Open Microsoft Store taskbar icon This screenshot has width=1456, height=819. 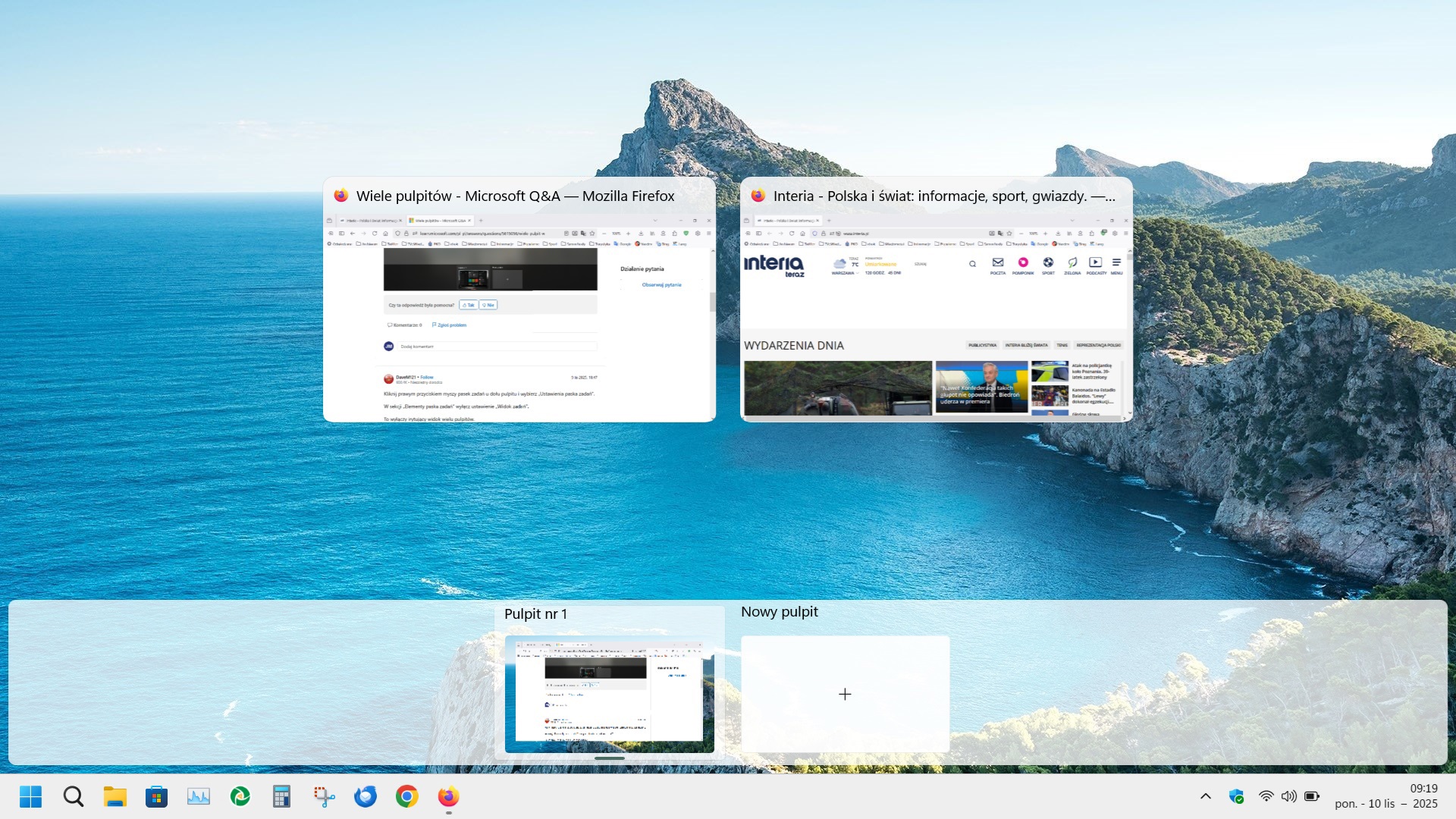point(157,796)
